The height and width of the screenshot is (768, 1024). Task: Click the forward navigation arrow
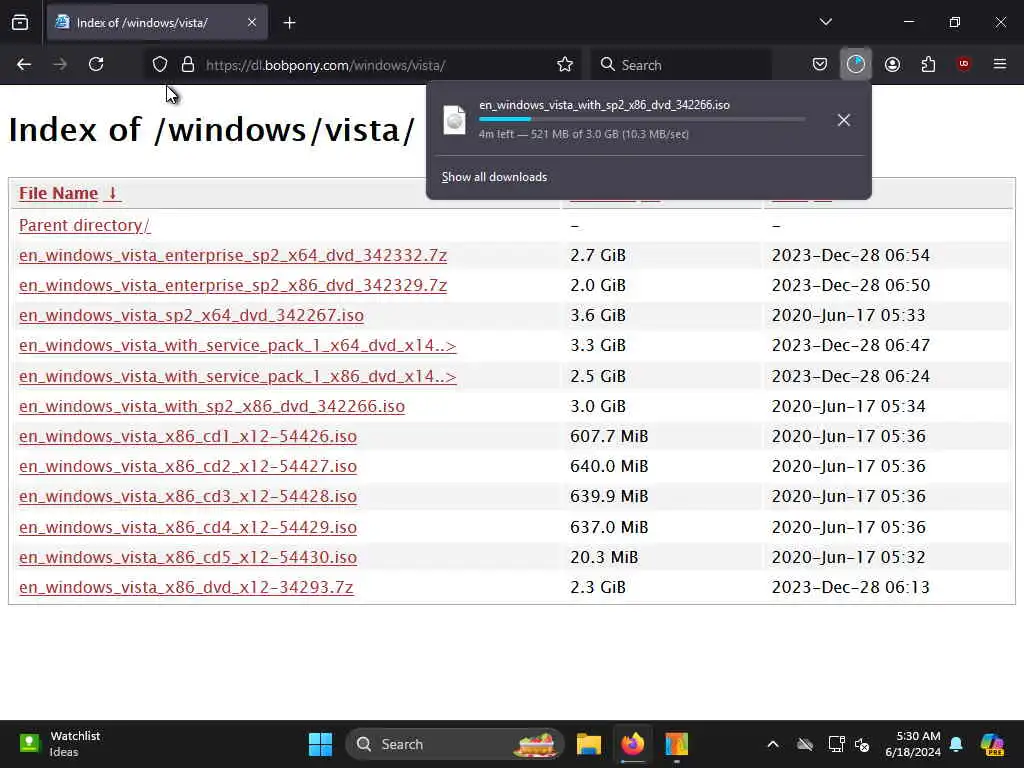pos(60,65)
